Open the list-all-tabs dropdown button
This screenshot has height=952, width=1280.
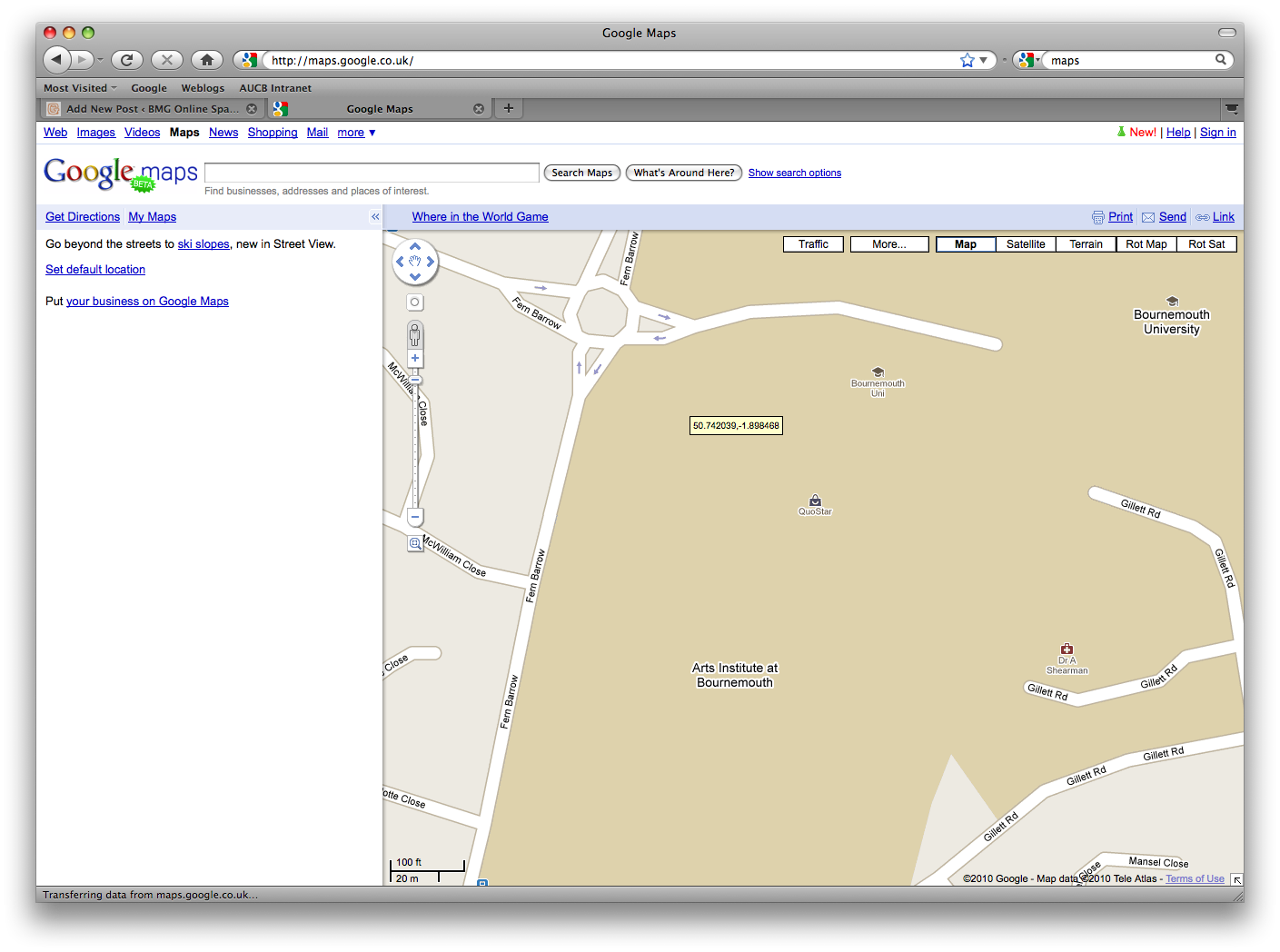tap(1231, 109)
